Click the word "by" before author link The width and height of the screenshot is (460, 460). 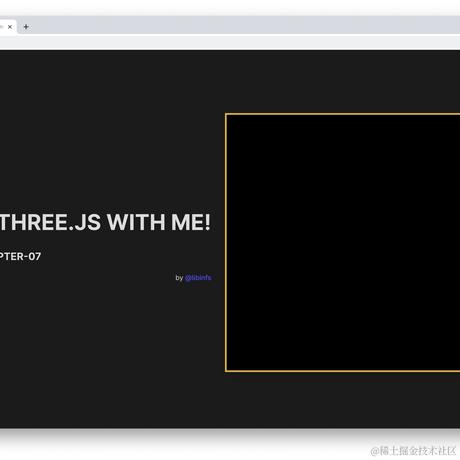179,278
